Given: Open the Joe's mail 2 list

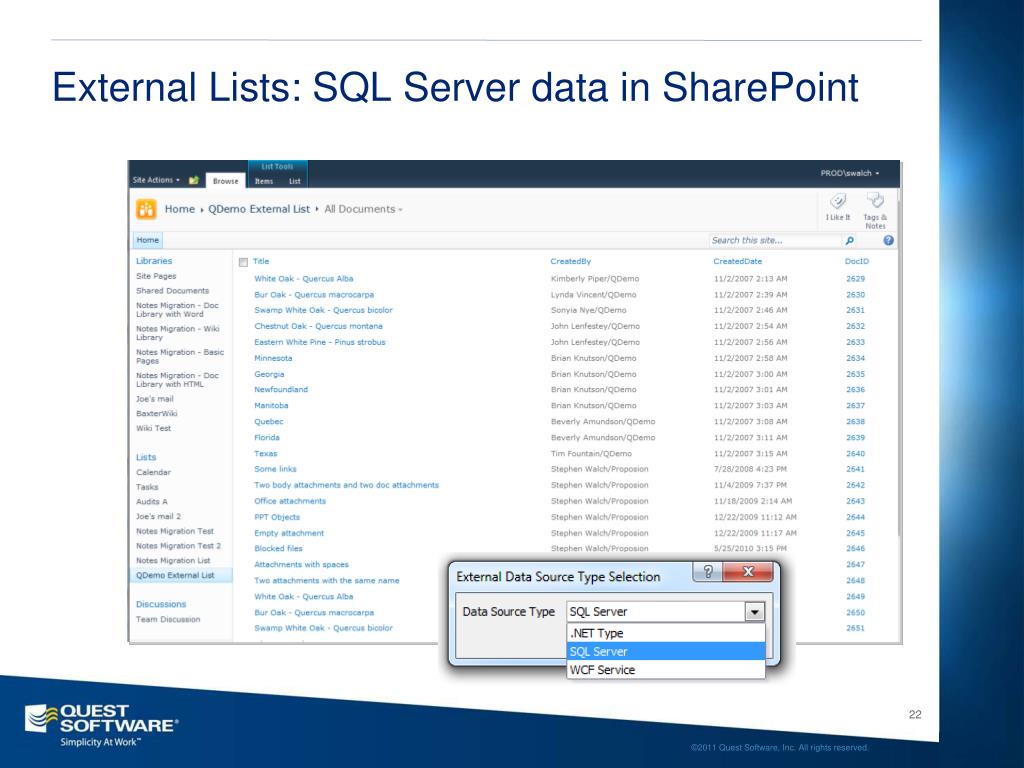Looking at the screenshot, I should pos(158,516).
